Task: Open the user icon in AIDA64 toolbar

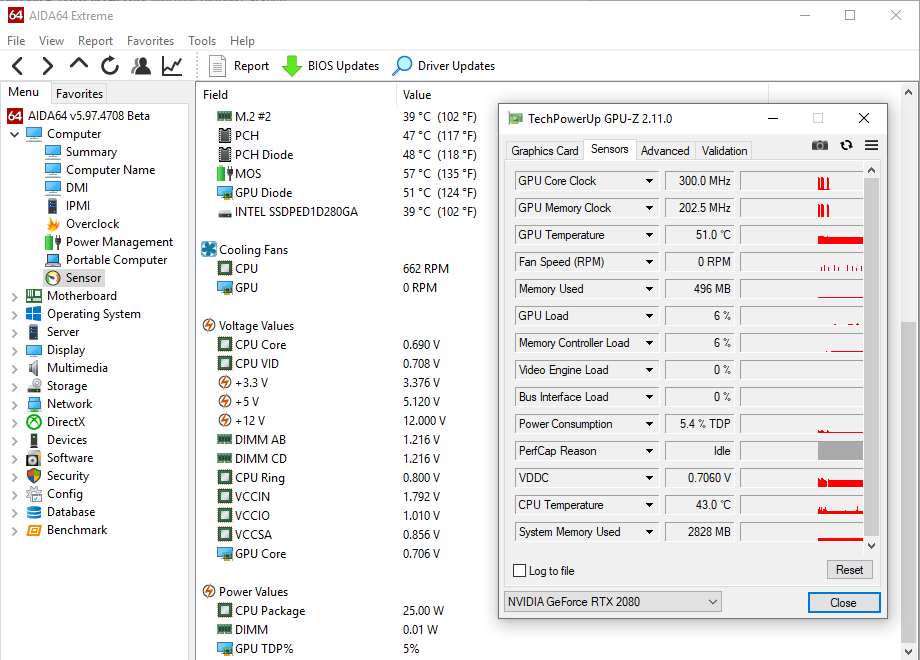Action: coord(141,66)
